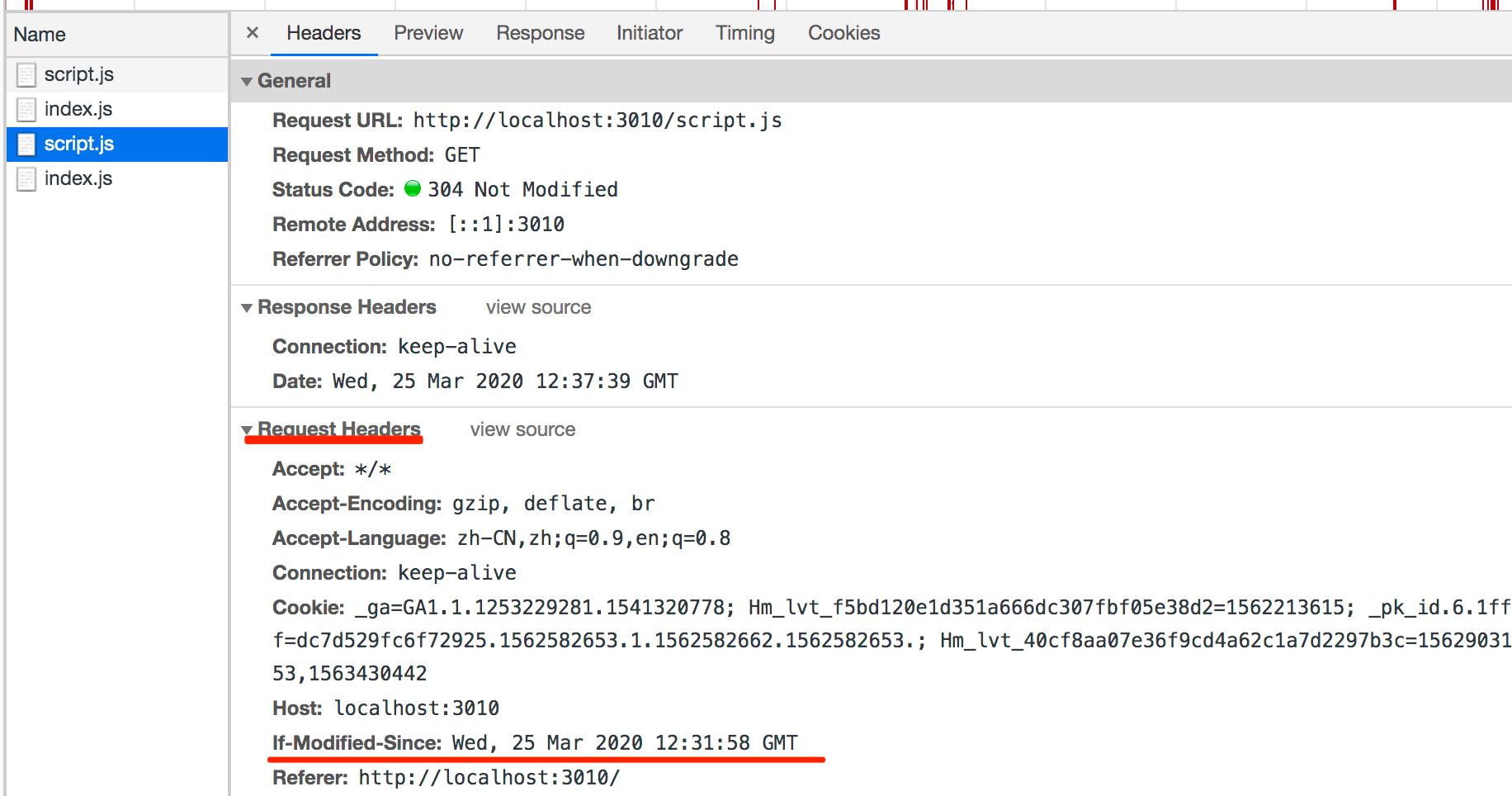Select the first index.js request

tap(117, 109)
